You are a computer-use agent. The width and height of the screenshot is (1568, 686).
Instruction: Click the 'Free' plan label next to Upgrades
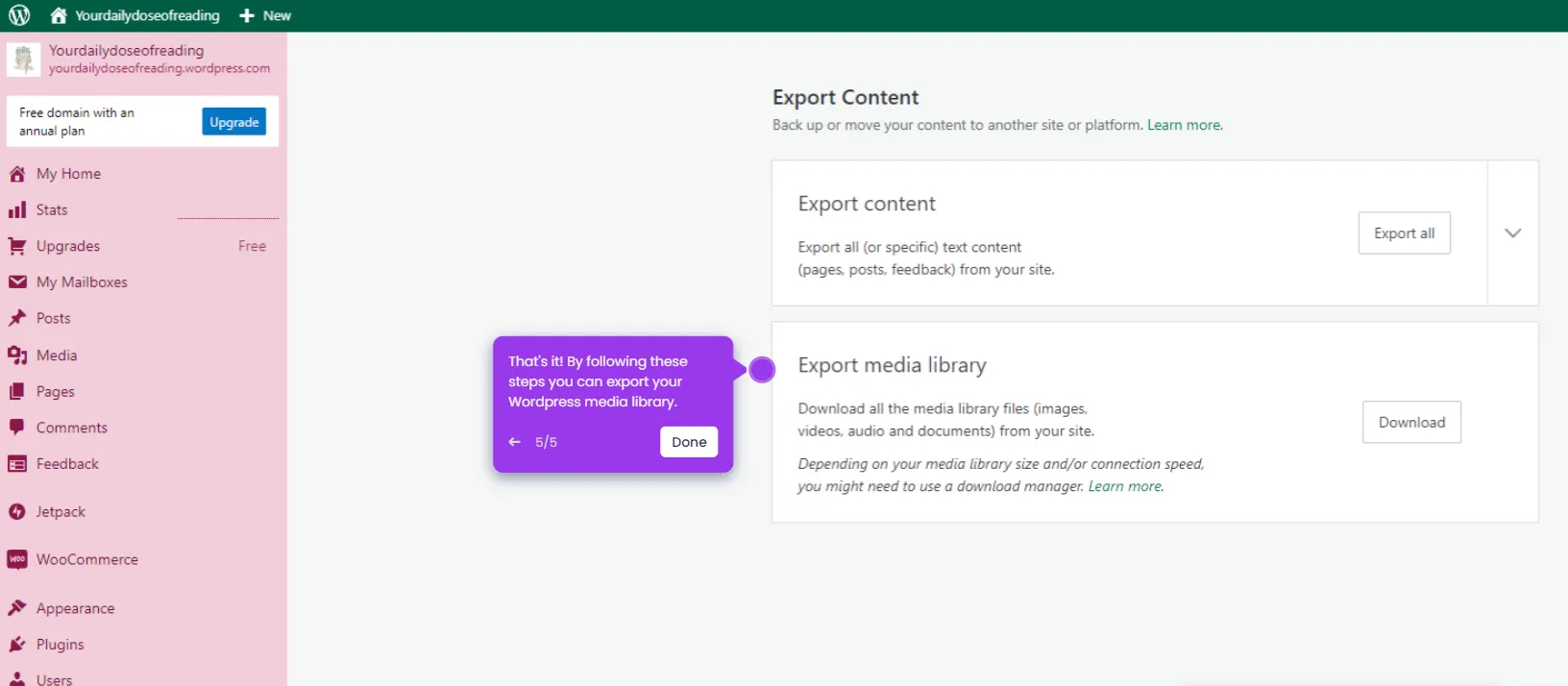(x=252, y=246)
